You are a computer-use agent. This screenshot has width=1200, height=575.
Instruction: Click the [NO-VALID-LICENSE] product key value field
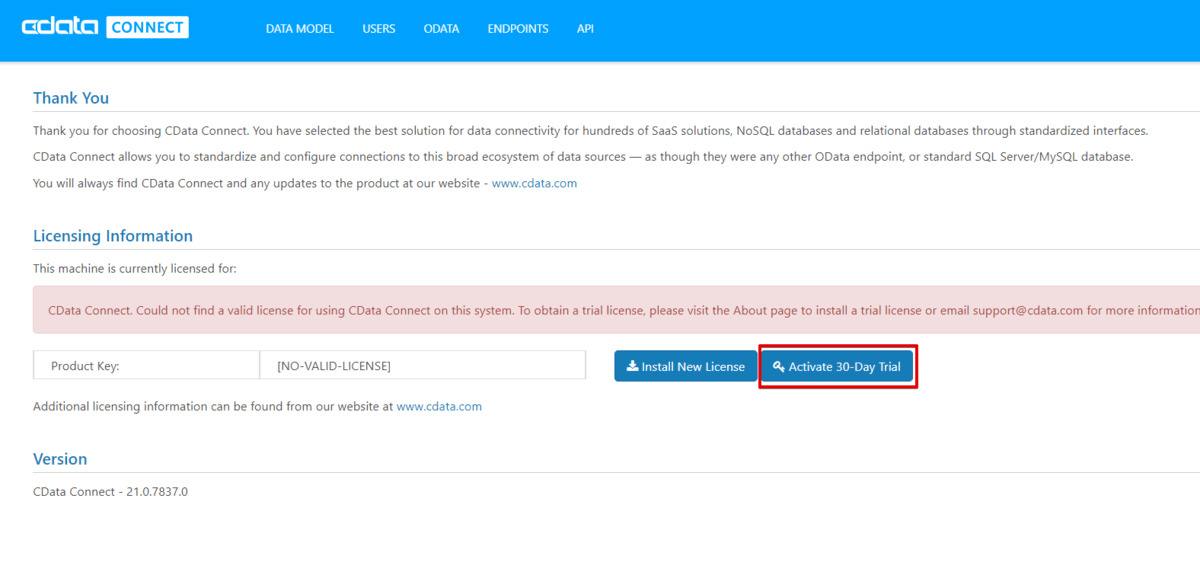pyautogui.click(x=422, y=366)
